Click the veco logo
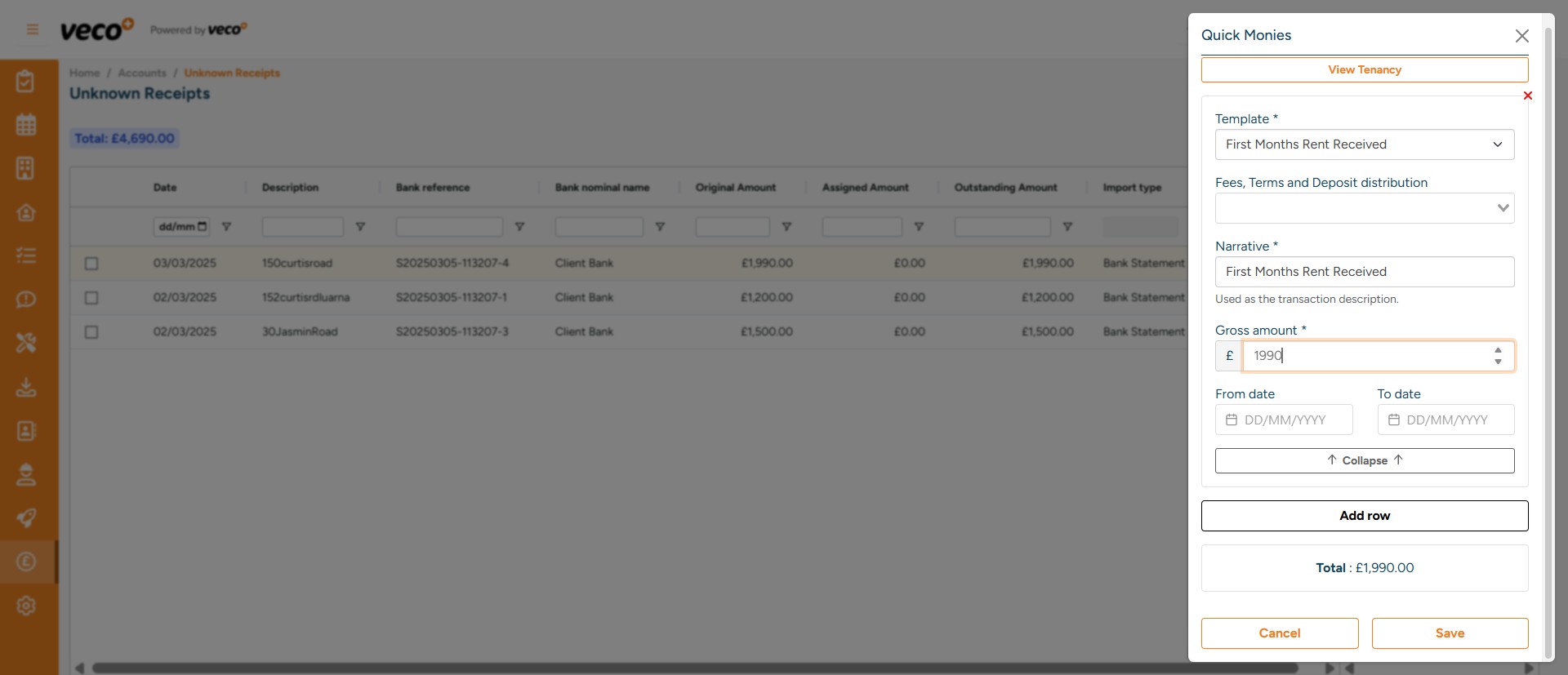The image size is (1568, 675). 96,29
